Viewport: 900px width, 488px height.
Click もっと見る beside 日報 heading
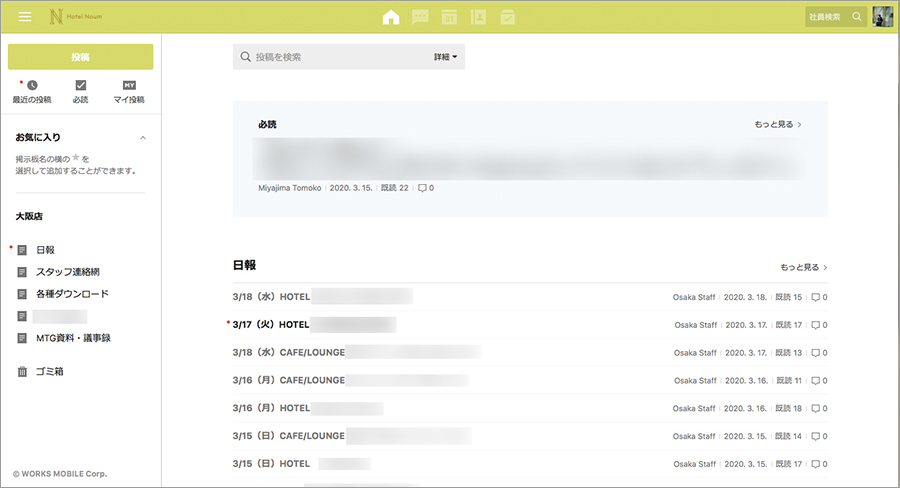[x=804, y=268]
